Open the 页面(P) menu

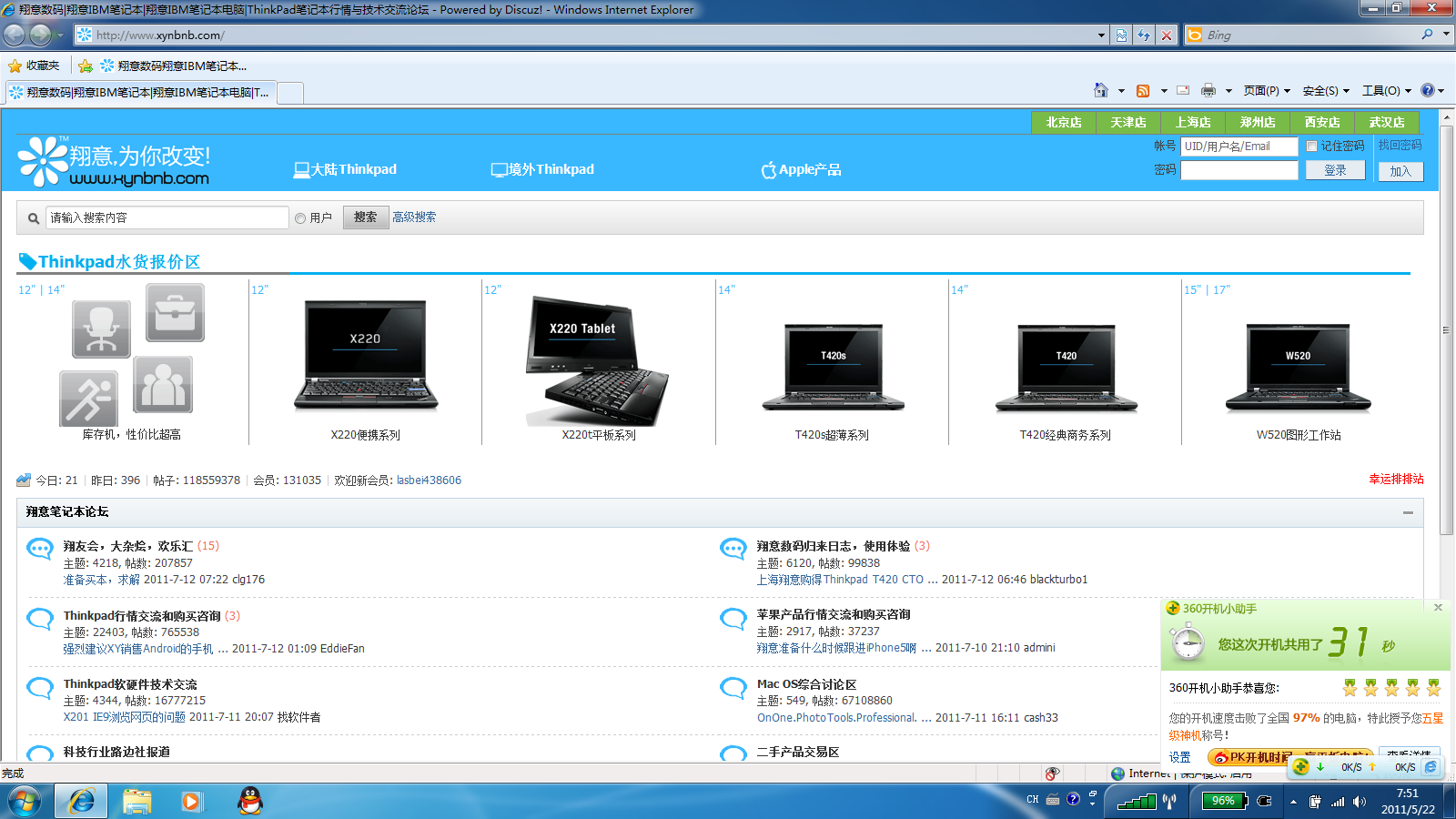coord(1267,91)
